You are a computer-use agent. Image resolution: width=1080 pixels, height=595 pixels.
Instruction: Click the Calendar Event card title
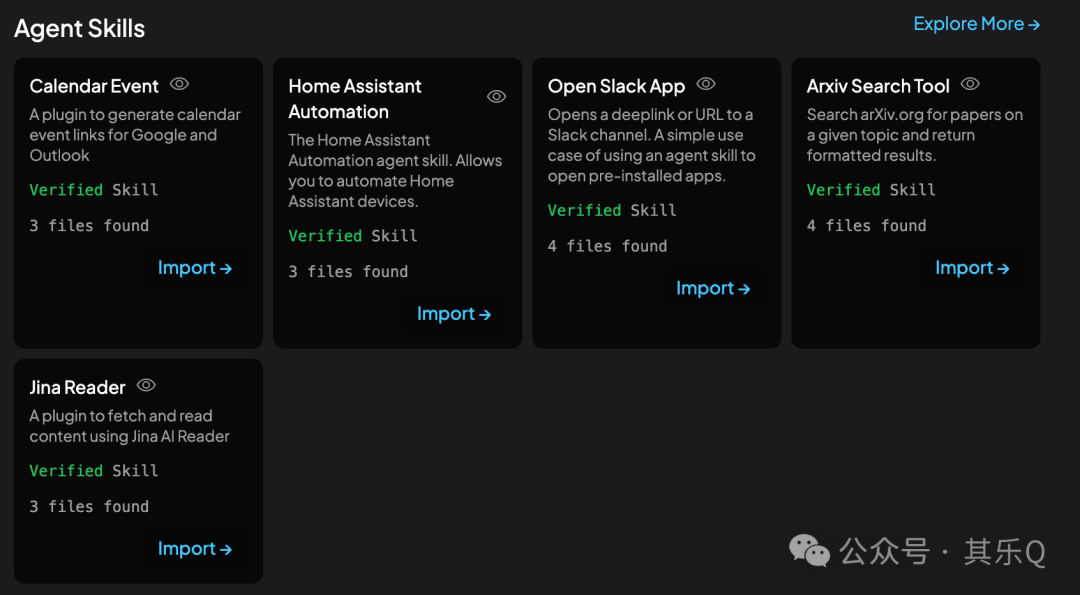[x=94, y=86]
